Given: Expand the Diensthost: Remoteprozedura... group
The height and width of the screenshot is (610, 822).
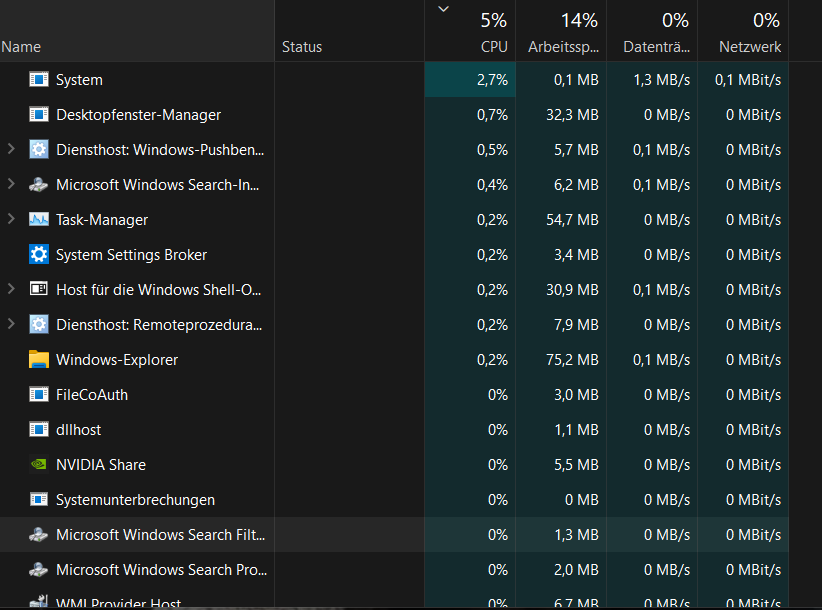Looking at the screenshot, I should pos(11,324).
